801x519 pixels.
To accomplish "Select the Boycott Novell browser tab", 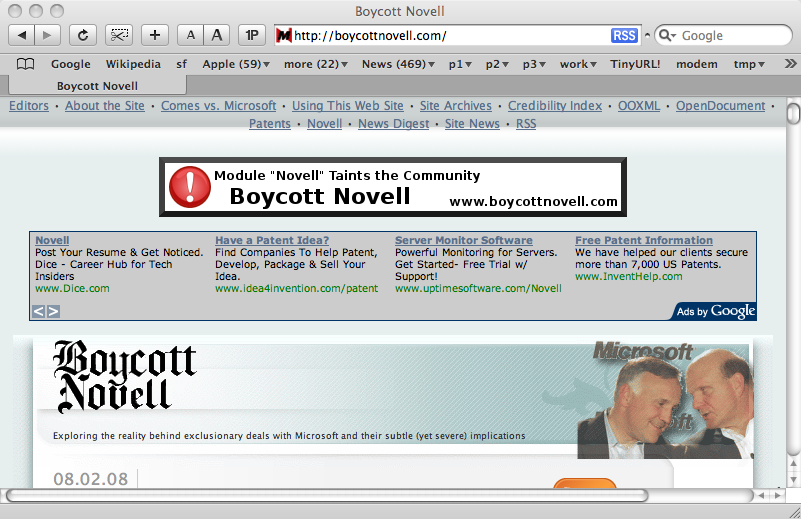I will pos(98,85).
